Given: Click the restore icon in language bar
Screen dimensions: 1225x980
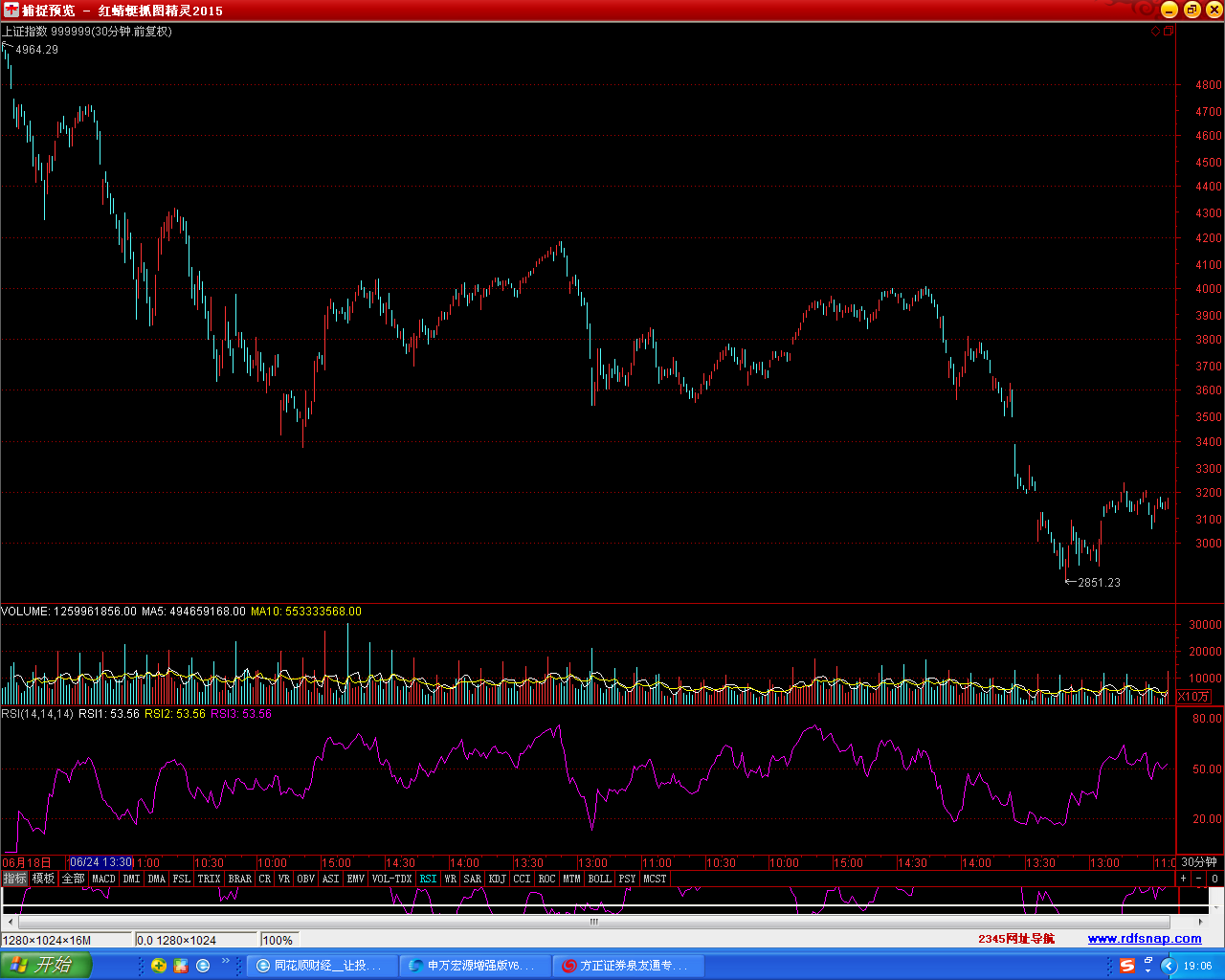Looking at the screenshot, I should [x=1148, y=962].
